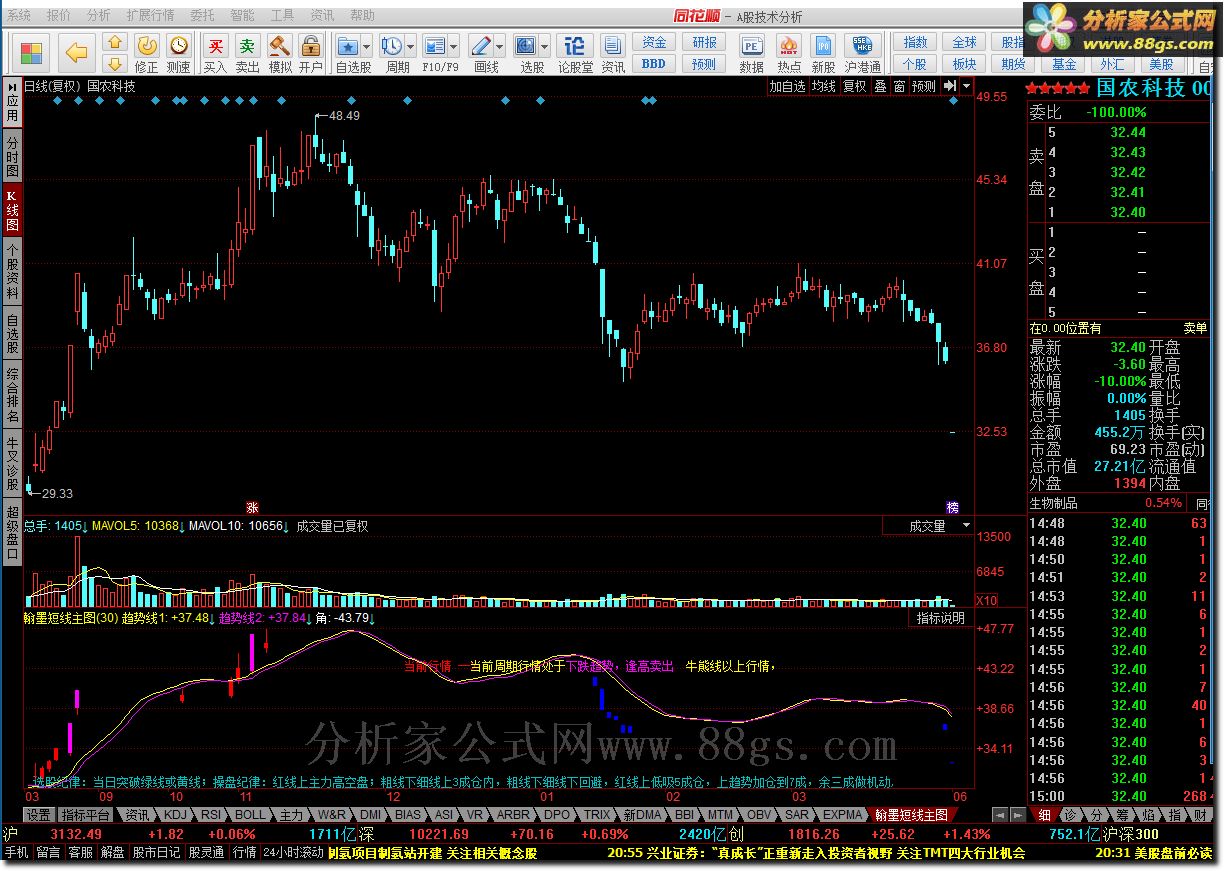The image size is (1225, 871).
Task: Click the colorful home grid icon
Action: 32,52
